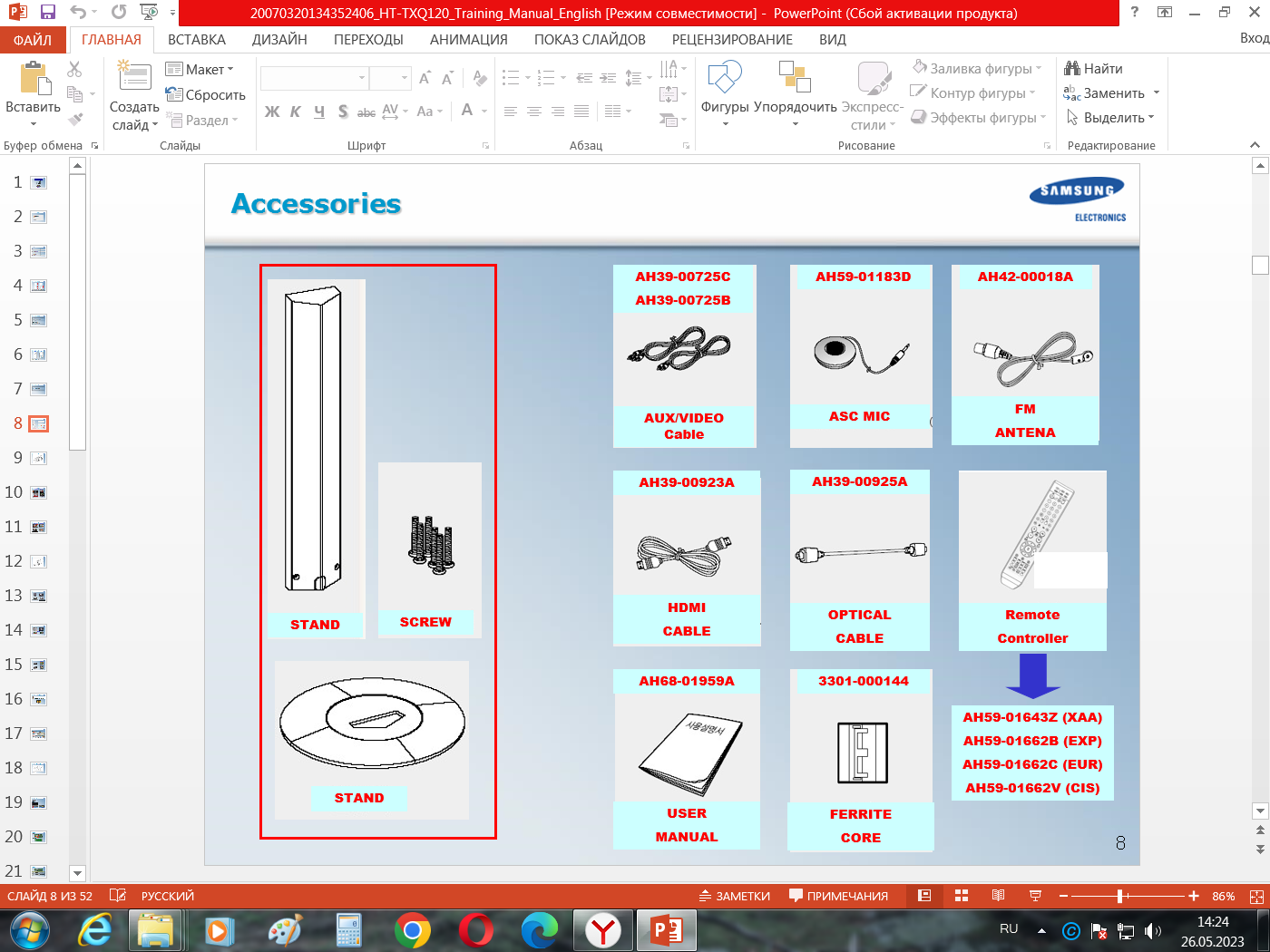Image resolution: width=1270 pixels, height=952 pixels.
Task: Open the Упорядочить arrange menu
Action: pyautogui.click(x=795, y=95)
